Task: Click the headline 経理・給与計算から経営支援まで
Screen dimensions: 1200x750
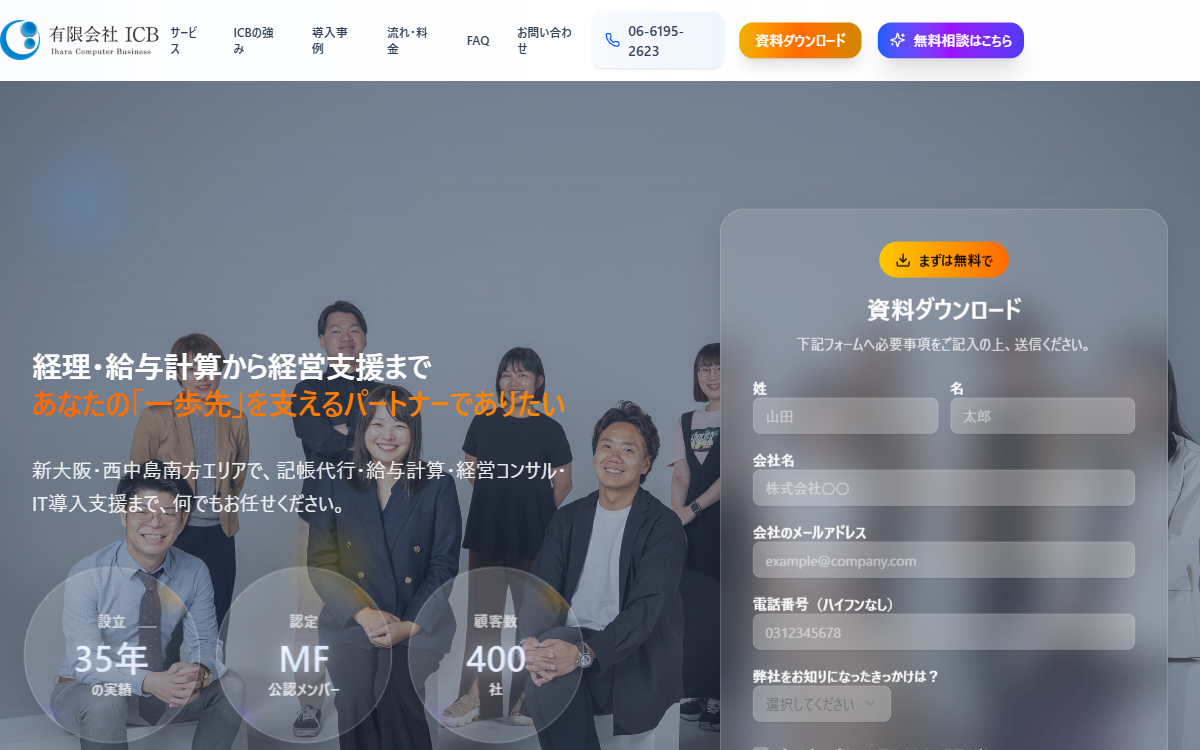Action: [232, 367]
